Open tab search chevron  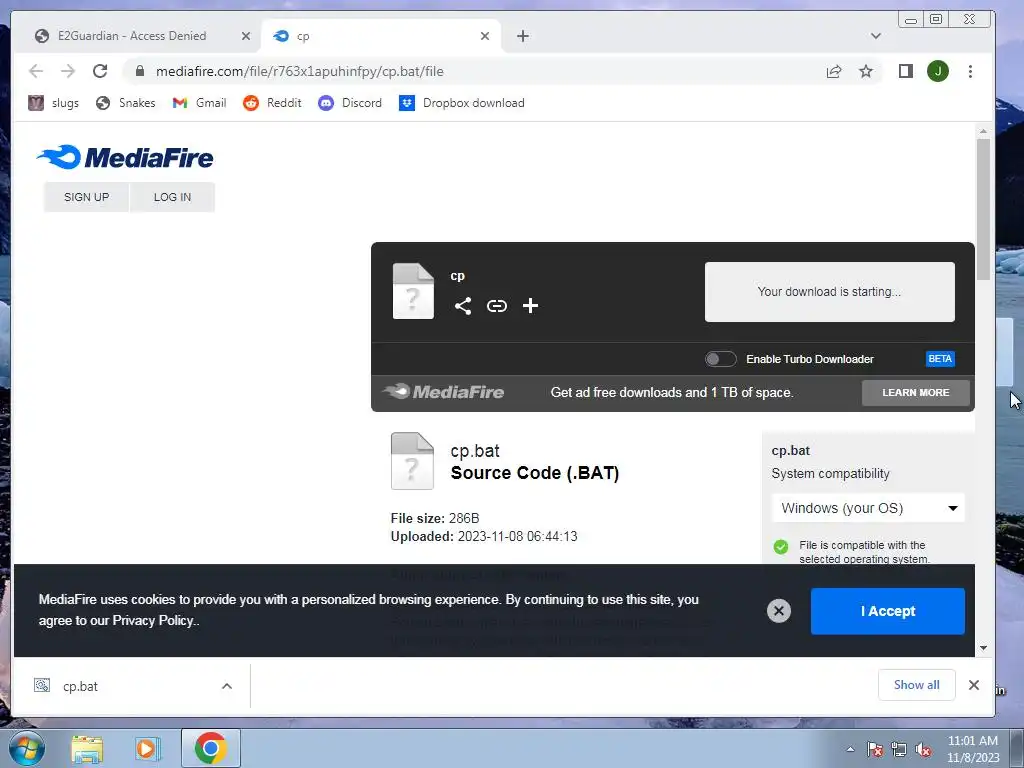pyautogui.click(x=876, y=36)
